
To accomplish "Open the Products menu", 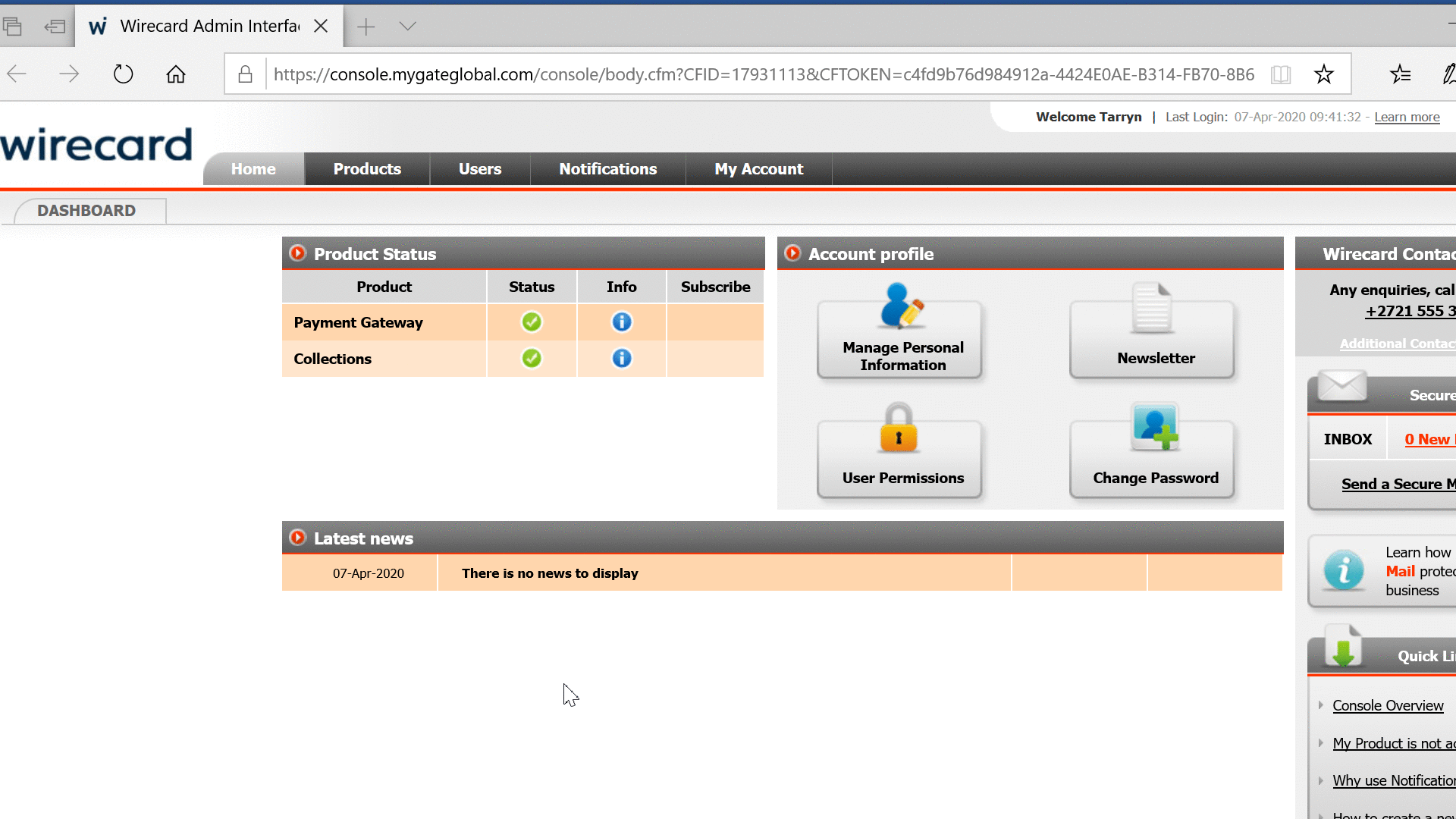I will click(367, 169).
